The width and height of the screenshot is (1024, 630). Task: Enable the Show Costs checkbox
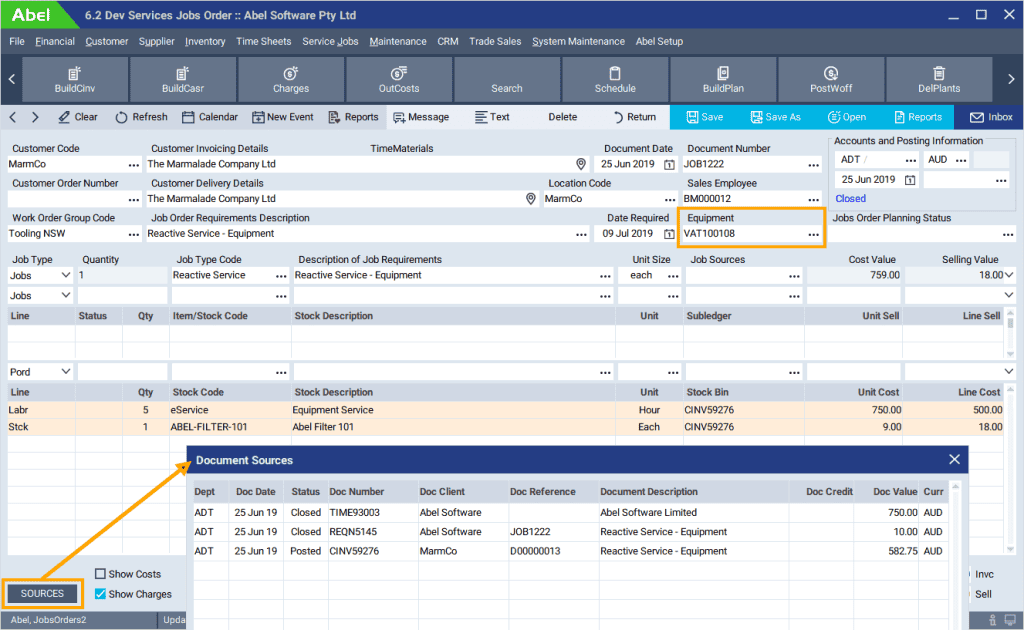coord(101,574)
